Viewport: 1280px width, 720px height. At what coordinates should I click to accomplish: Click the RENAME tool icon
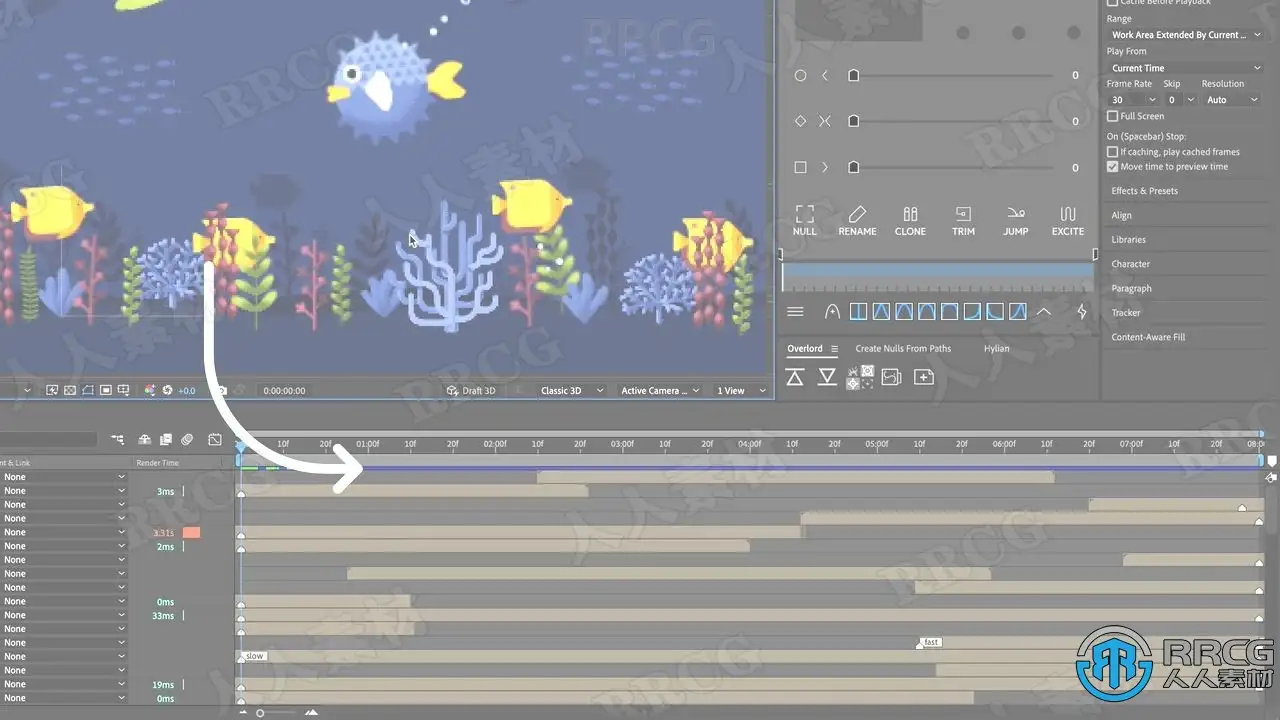857,214
